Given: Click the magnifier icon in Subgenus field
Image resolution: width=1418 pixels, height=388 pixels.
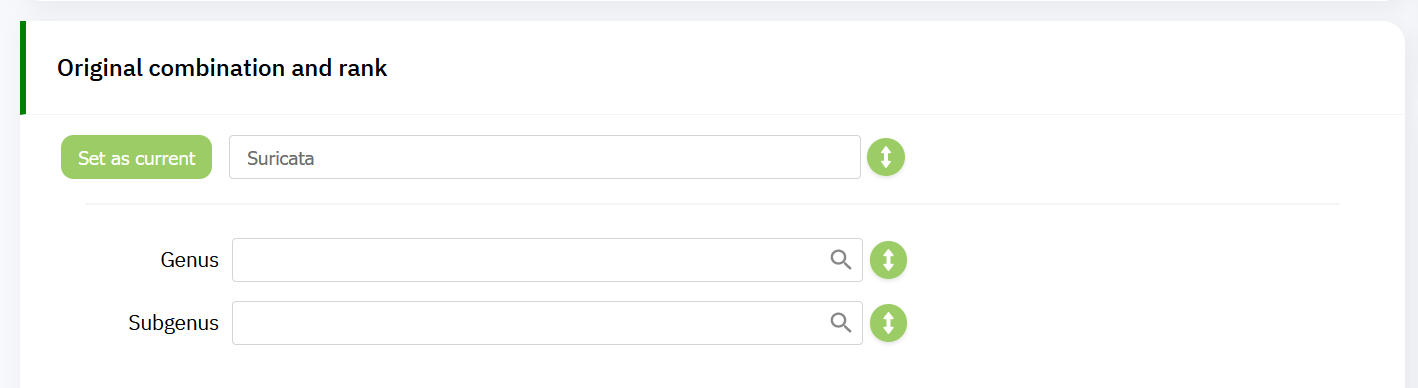Looking at the screenshot, I should [x=841, y=323].
